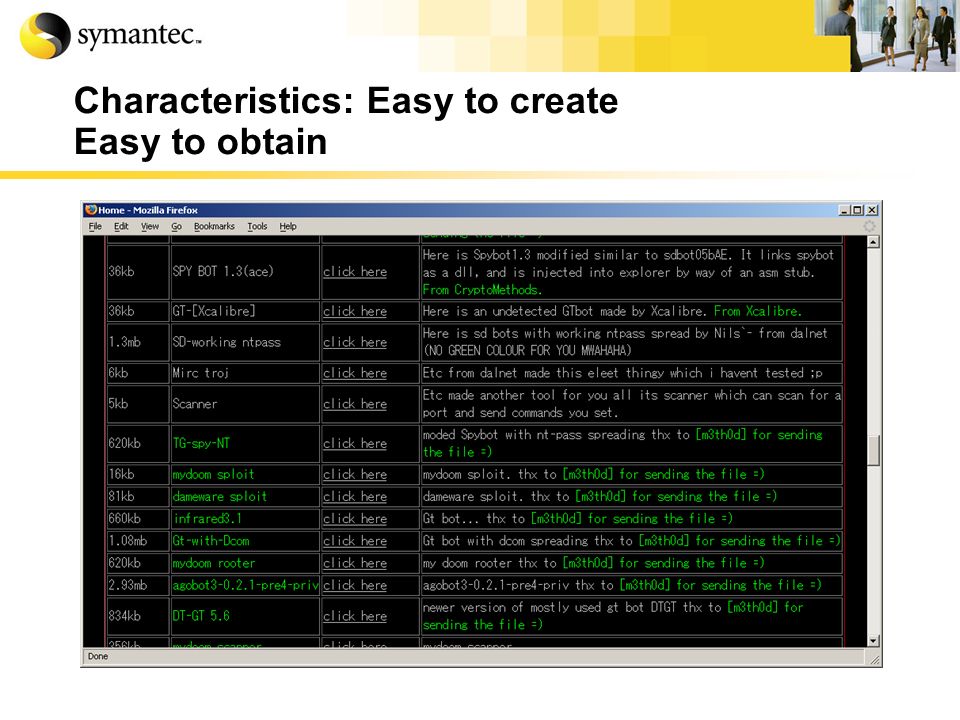Select the green 'mydoom rooter' name
Viewport: 960px width, 720px height.
[x=214, y=563]
